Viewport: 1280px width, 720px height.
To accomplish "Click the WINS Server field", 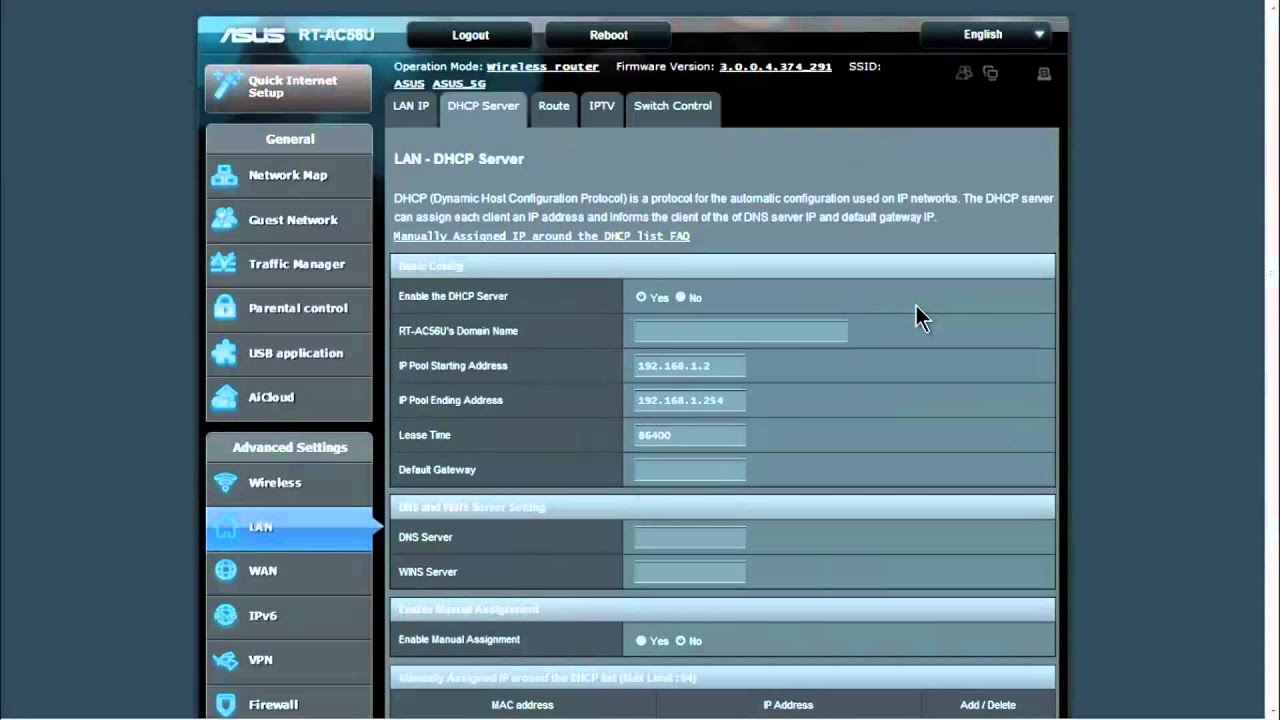I will coord(690,572).
